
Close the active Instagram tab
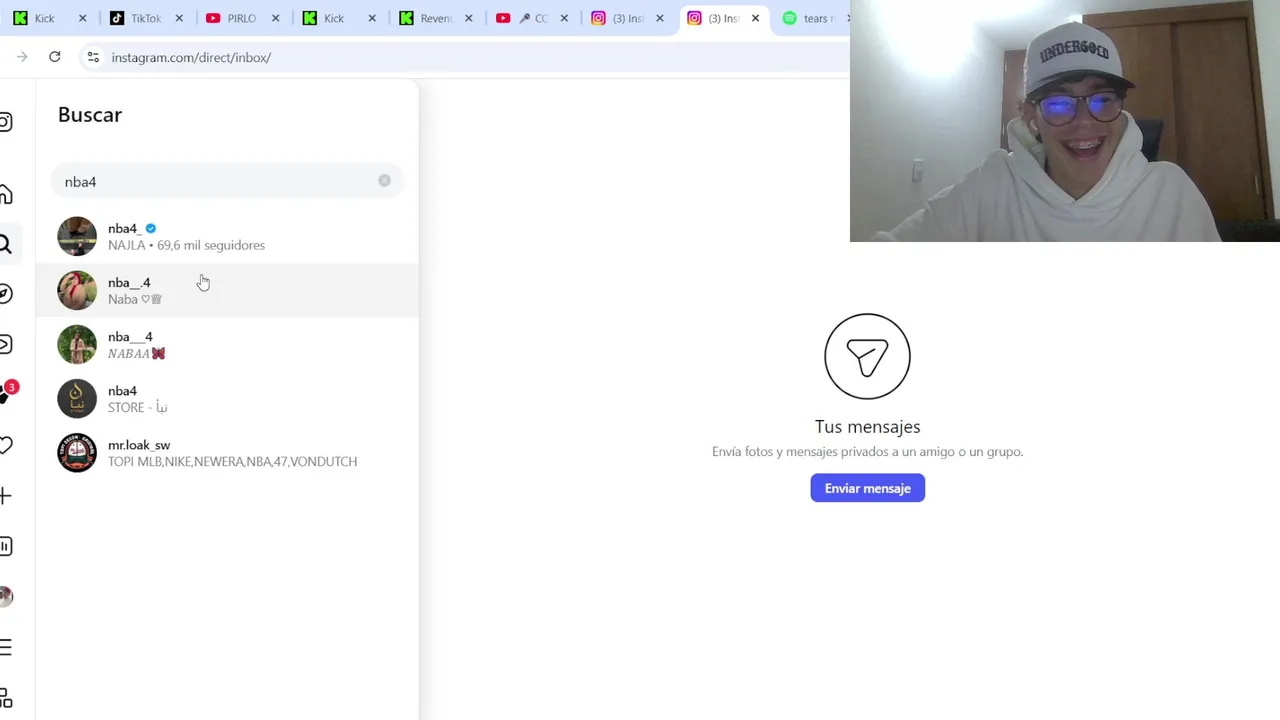click(755, 18)
